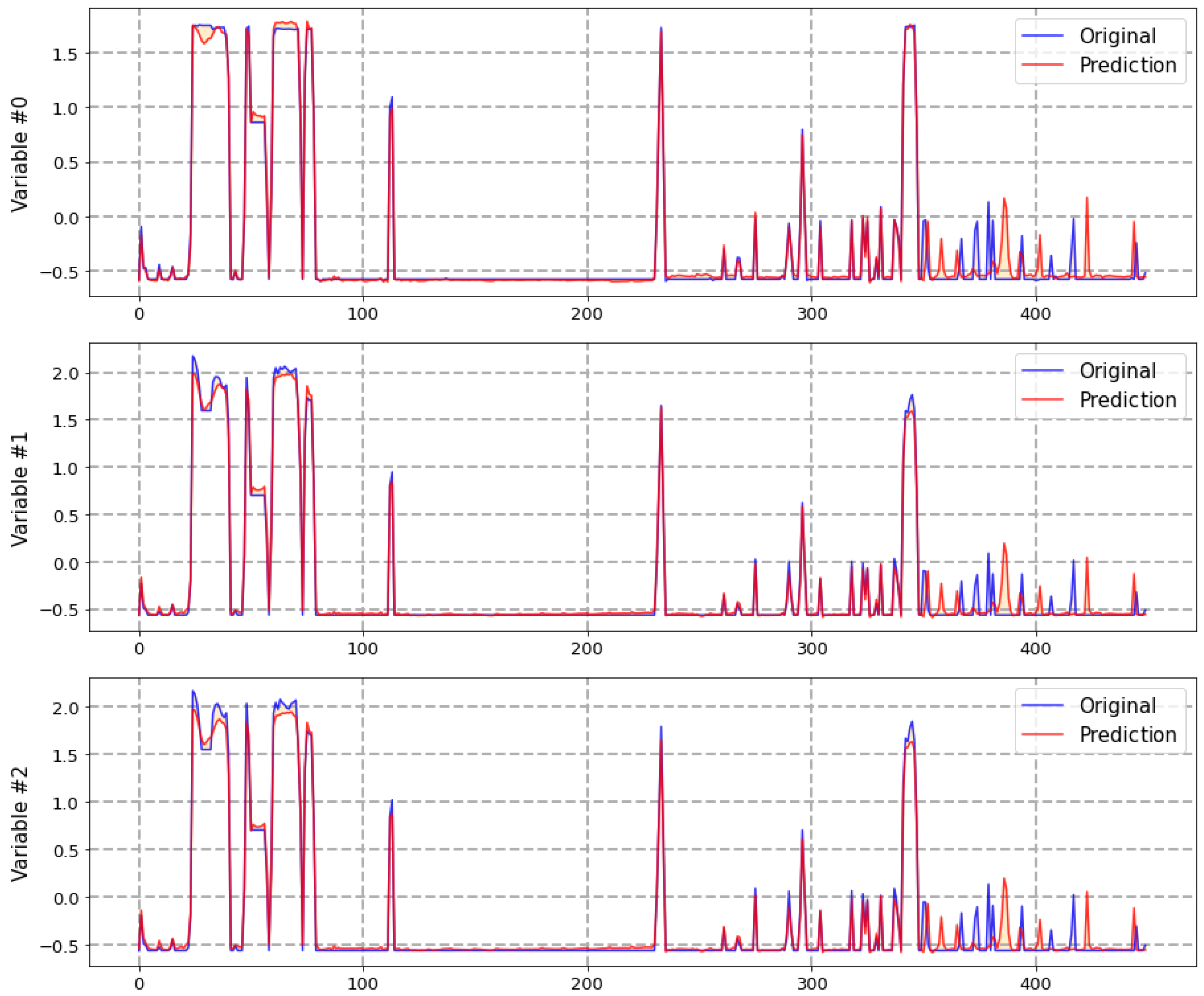The height and width of the screenshot is (996, 1204).
Task: Select 'Prediction' legend text in Variable #0 plot
Action: [1128, 65]
